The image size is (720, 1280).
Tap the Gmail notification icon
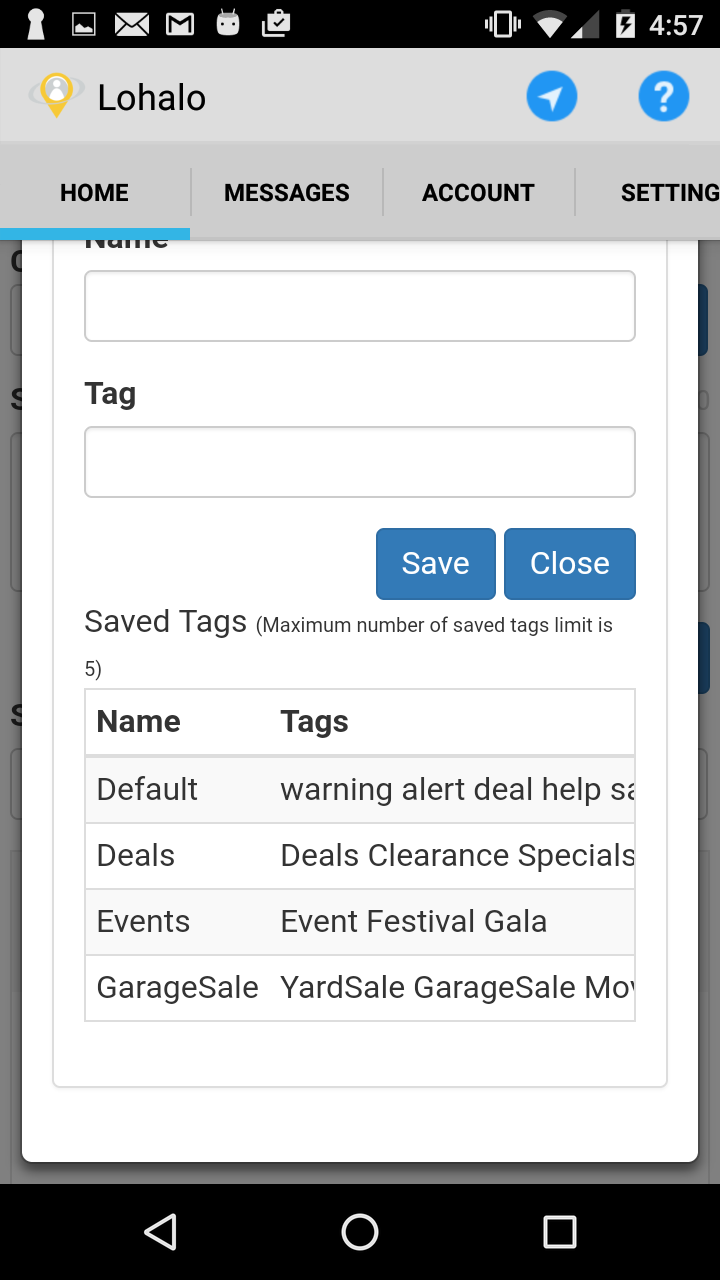click(180, 24)
